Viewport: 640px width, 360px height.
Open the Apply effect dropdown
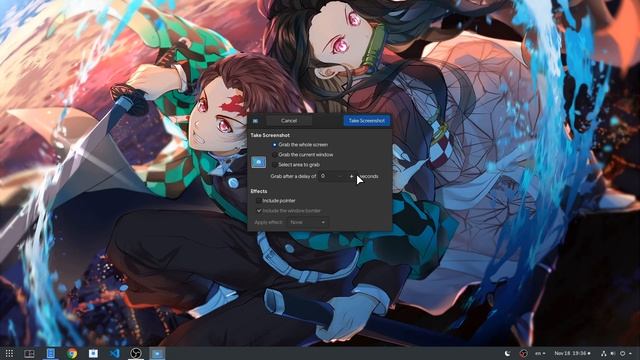307,222
